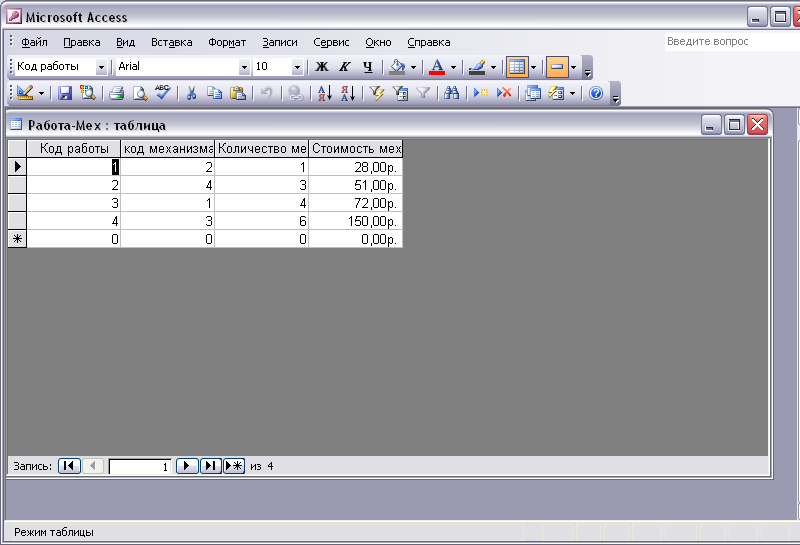Go to first record navigation button
800x545 pixels.
pyautogui.click(x=69, y=466)
